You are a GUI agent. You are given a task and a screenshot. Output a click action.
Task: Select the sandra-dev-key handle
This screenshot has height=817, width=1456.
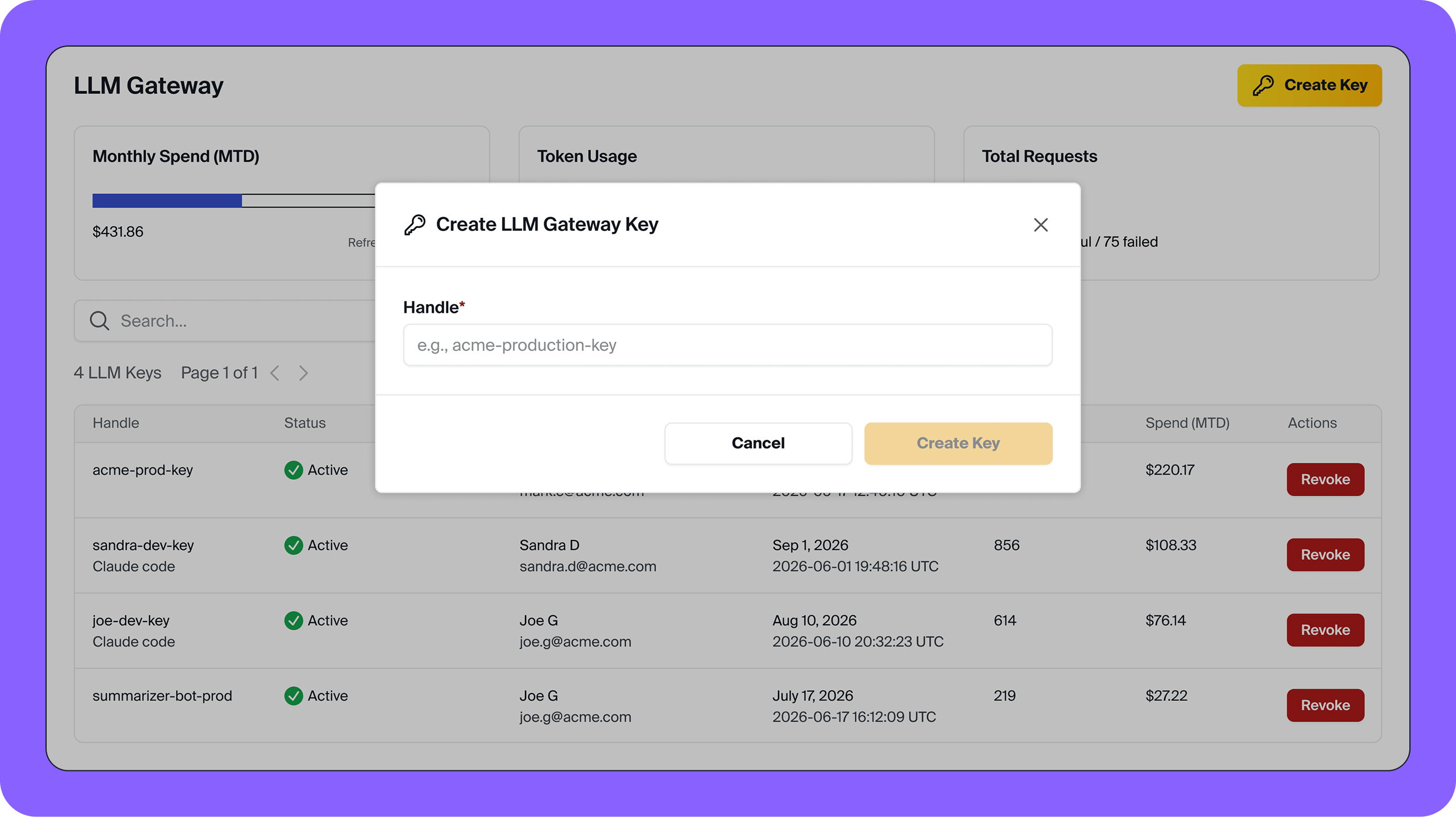point(143,545)
